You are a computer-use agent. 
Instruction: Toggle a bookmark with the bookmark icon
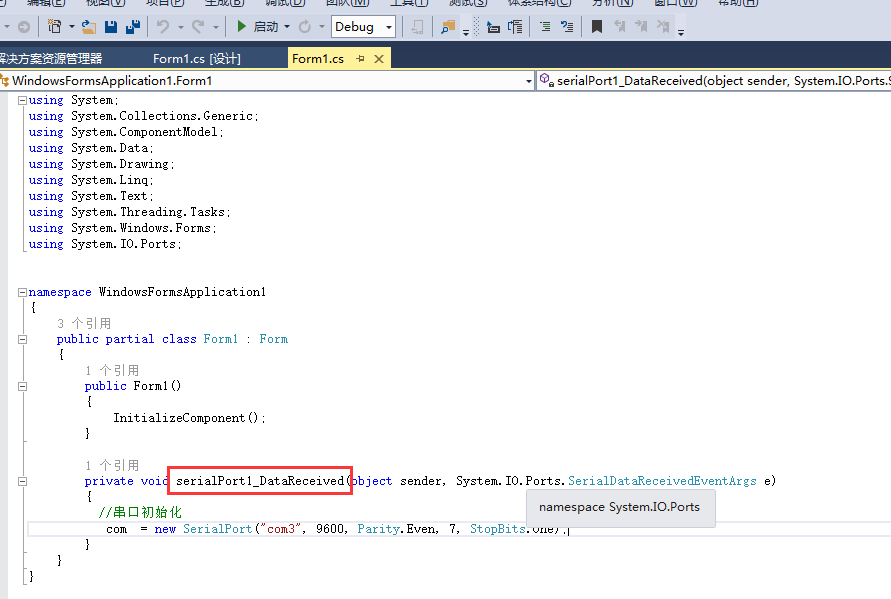point(597,26)
